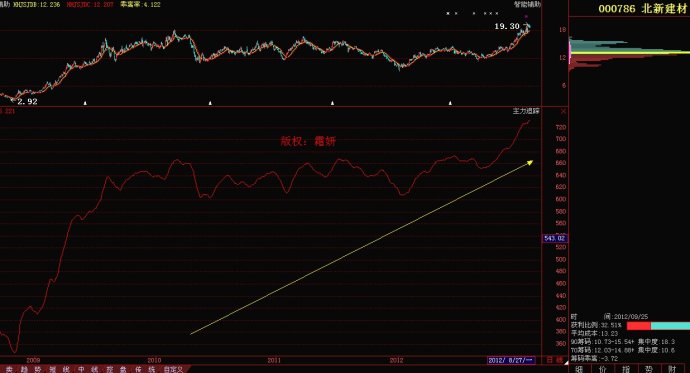
Task: Click the last white triangle marker under the price chart
Action: click(x=450, y=103)
